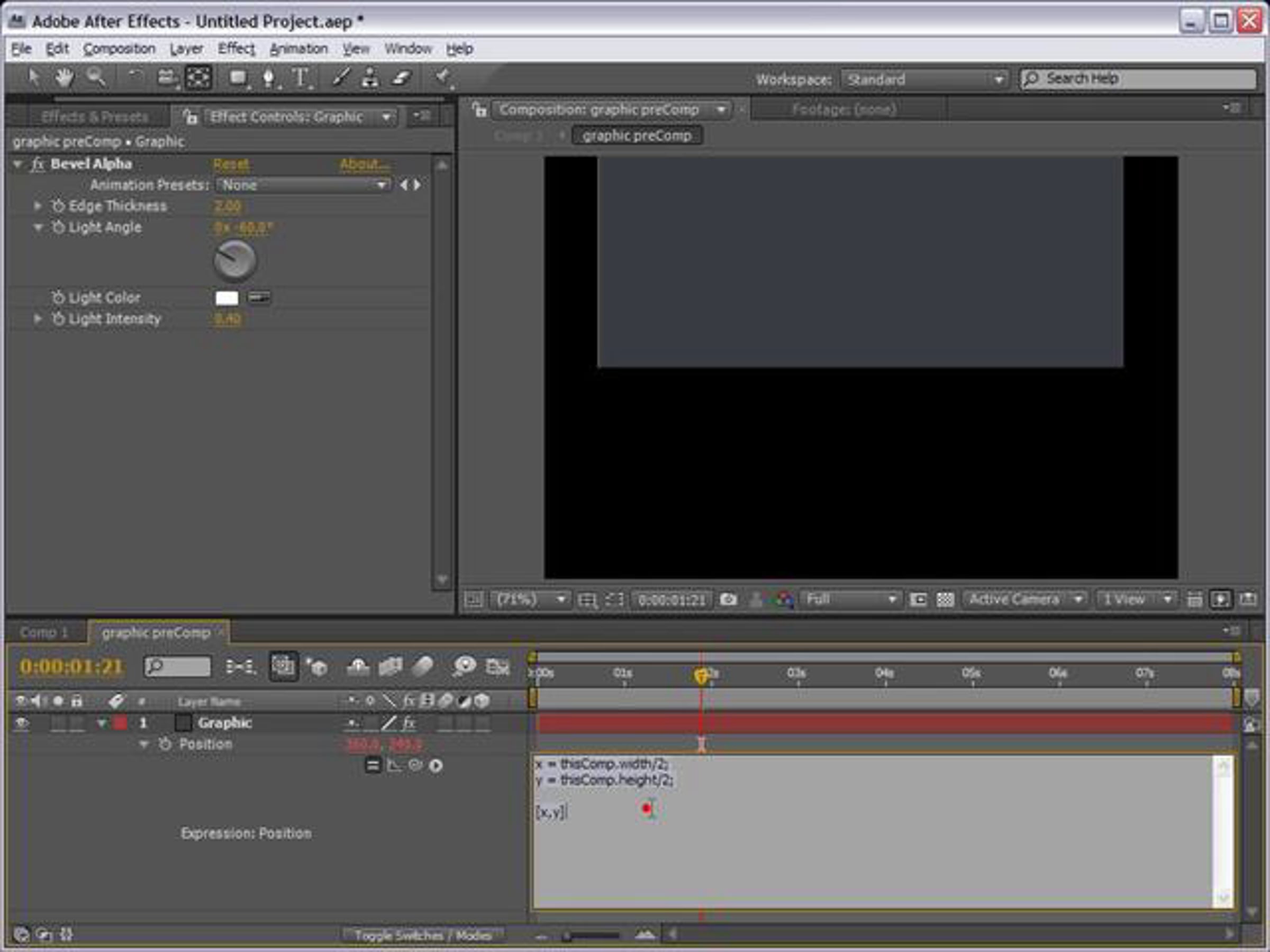This screenshot has width=1270, height=952.
Task: Open the Effect menu
Action: [236, 49]
